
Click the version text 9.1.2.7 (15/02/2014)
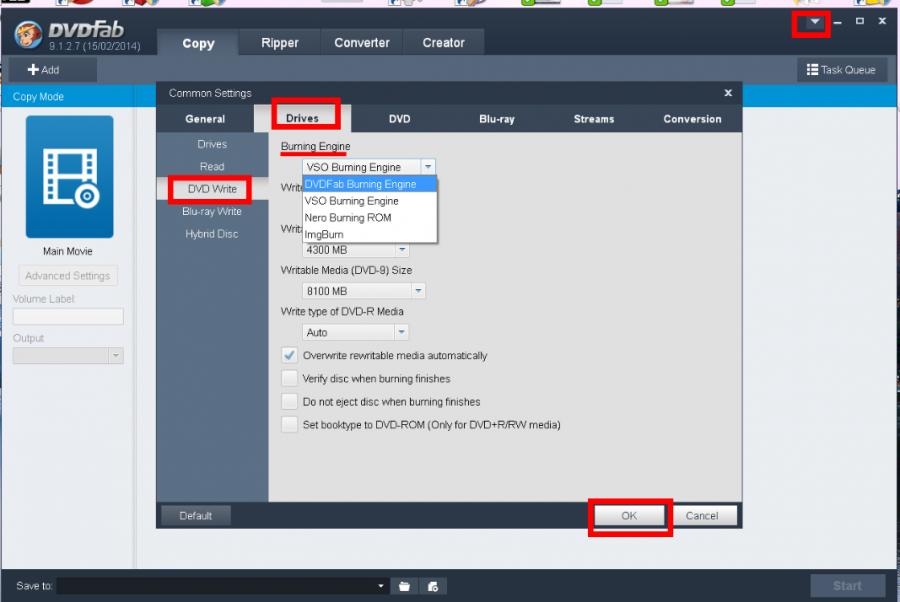(x=95, y=46)
